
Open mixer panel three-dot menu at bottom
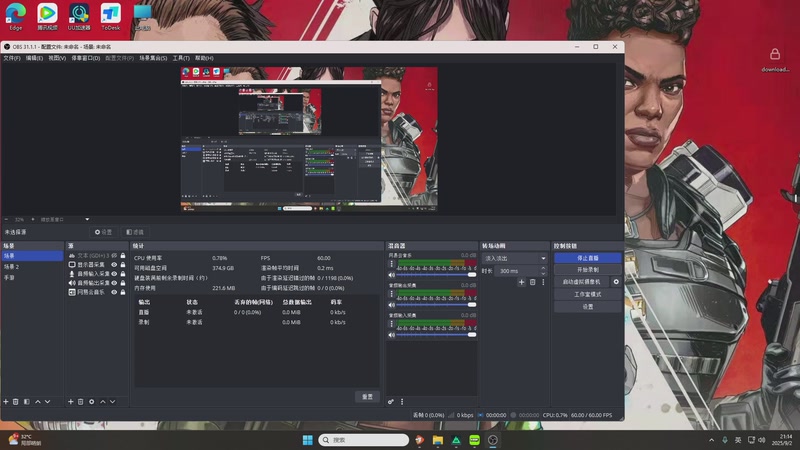pos(402,402)
